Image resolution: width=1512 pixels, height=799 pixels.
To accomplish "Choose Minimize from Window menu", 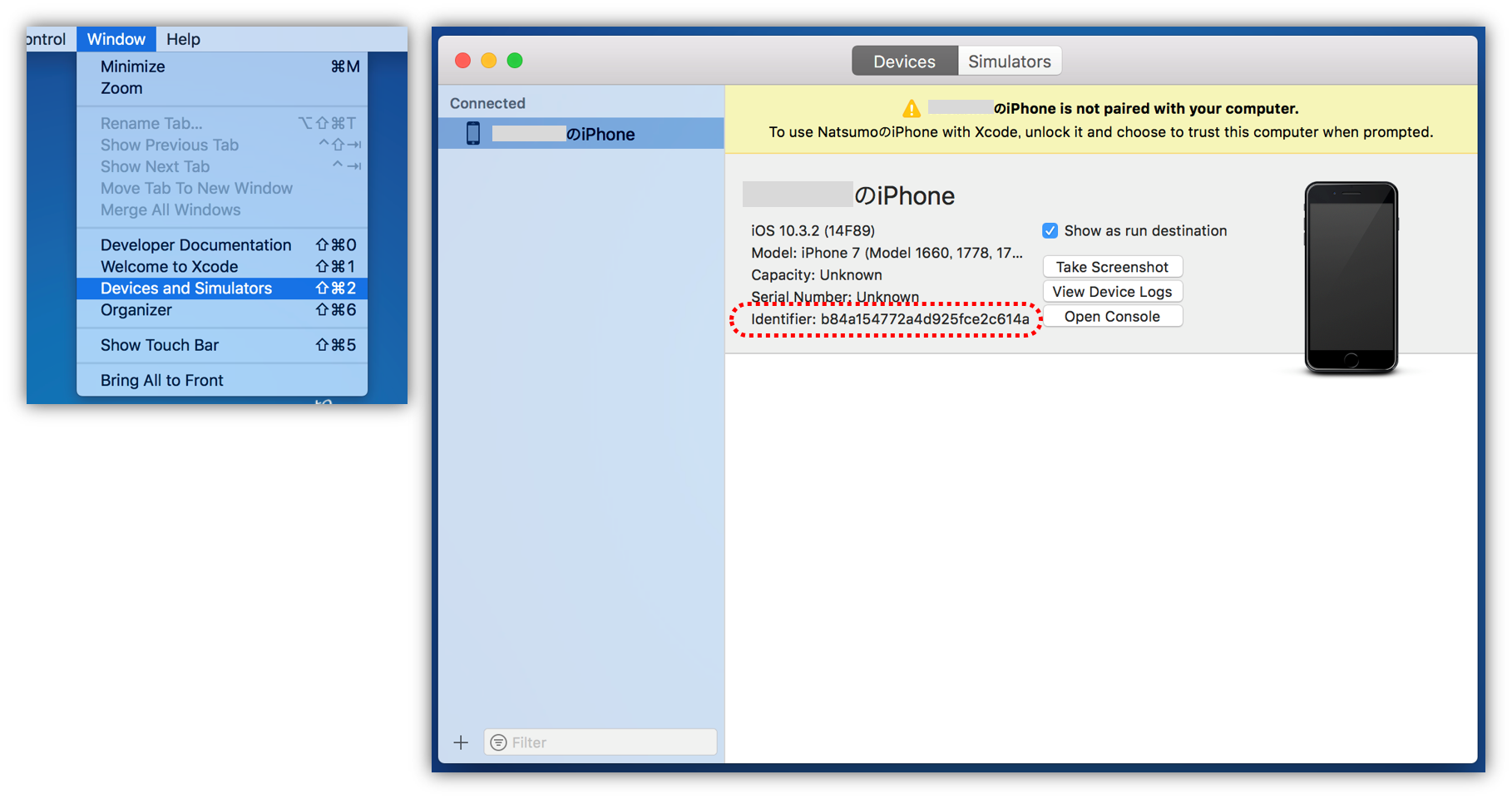I will (x=222, y=67).
